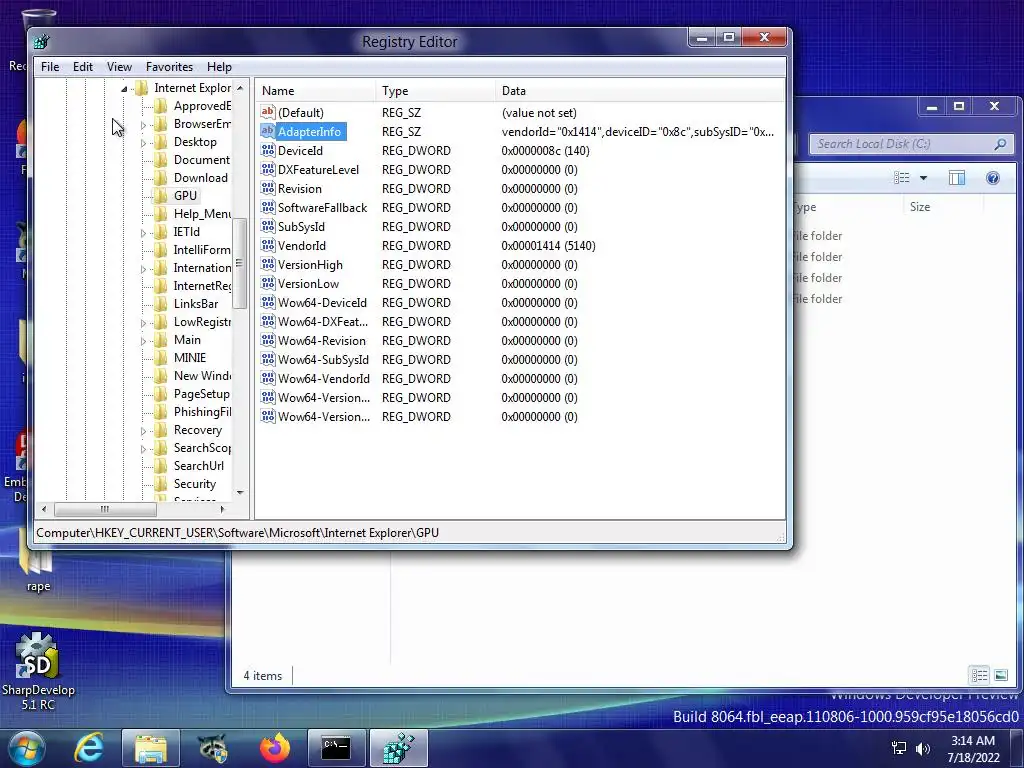
Task: Click the DXFeatureLevel DWORD icon
Action: tap(268, 169)
